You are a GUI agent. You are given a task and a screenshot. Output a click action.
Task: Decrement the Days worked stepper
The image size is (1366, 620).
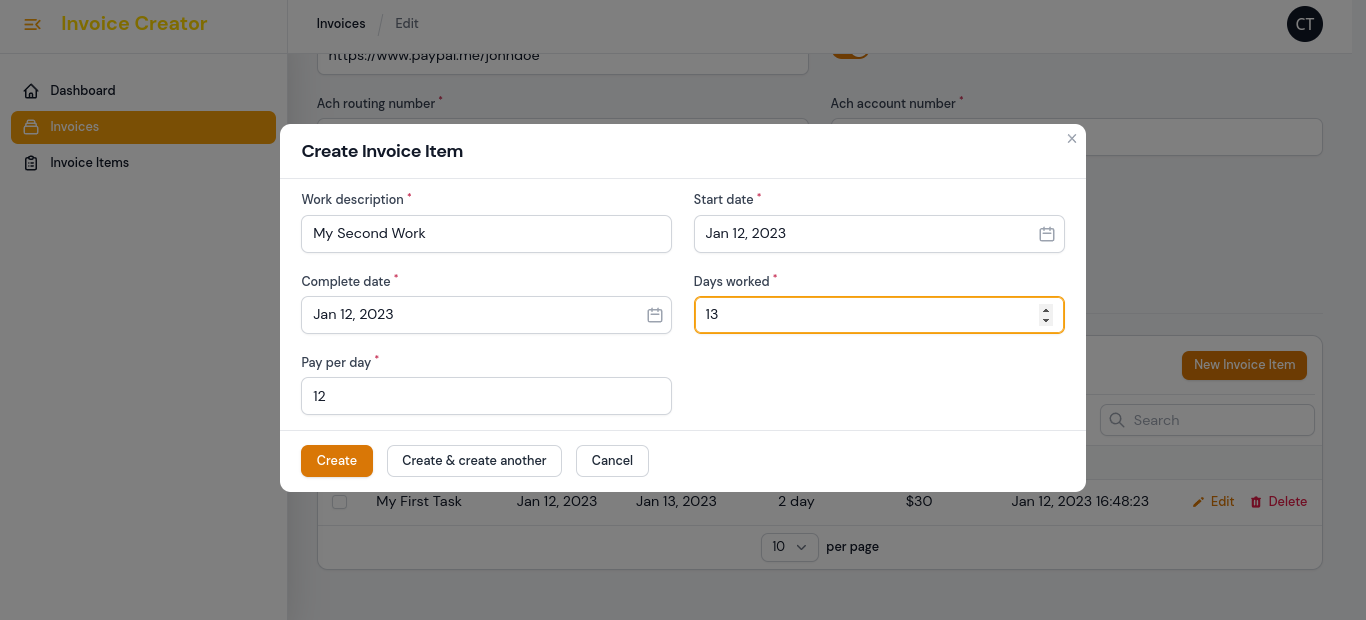point(1046,320)
